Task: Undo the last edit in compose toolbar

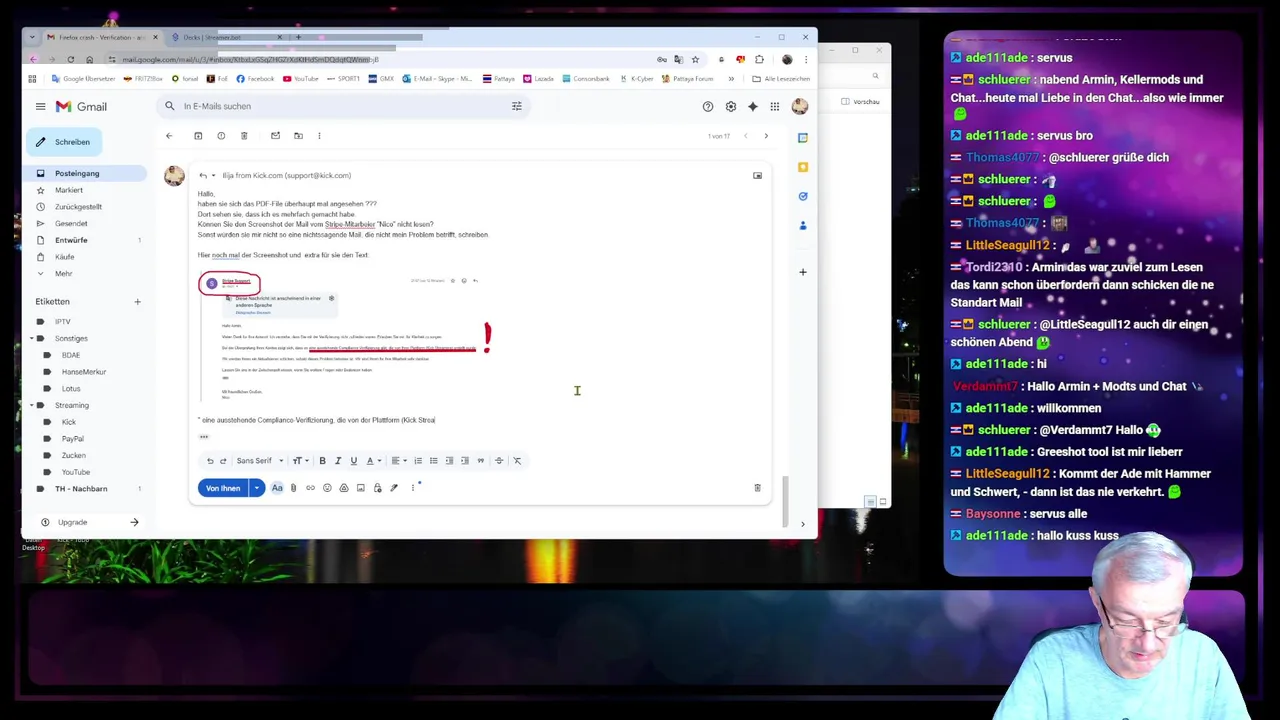Action: click(x=210, y=461)
